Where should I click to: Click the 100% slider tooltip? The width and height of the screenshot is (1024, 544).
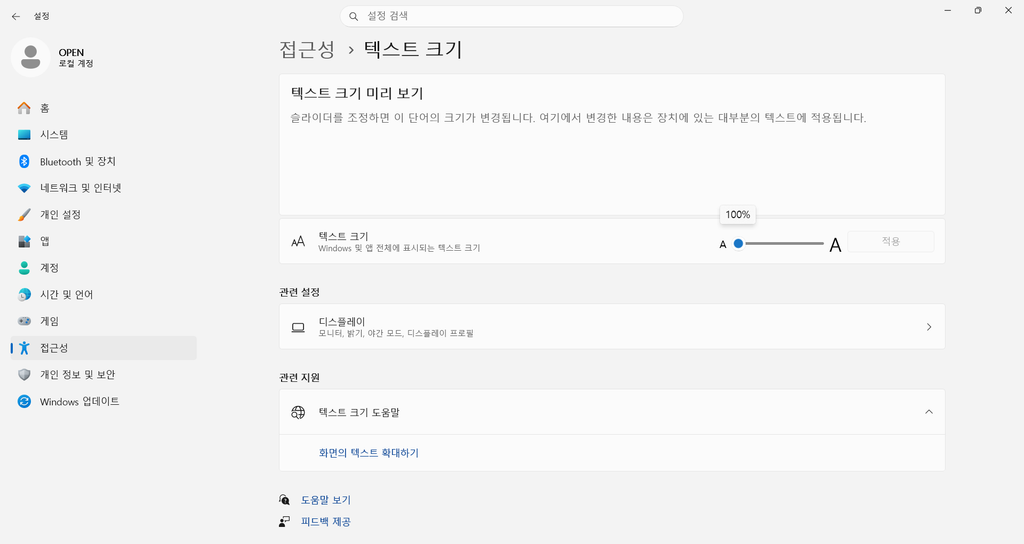pyautogui.click(x=738, y=215)
